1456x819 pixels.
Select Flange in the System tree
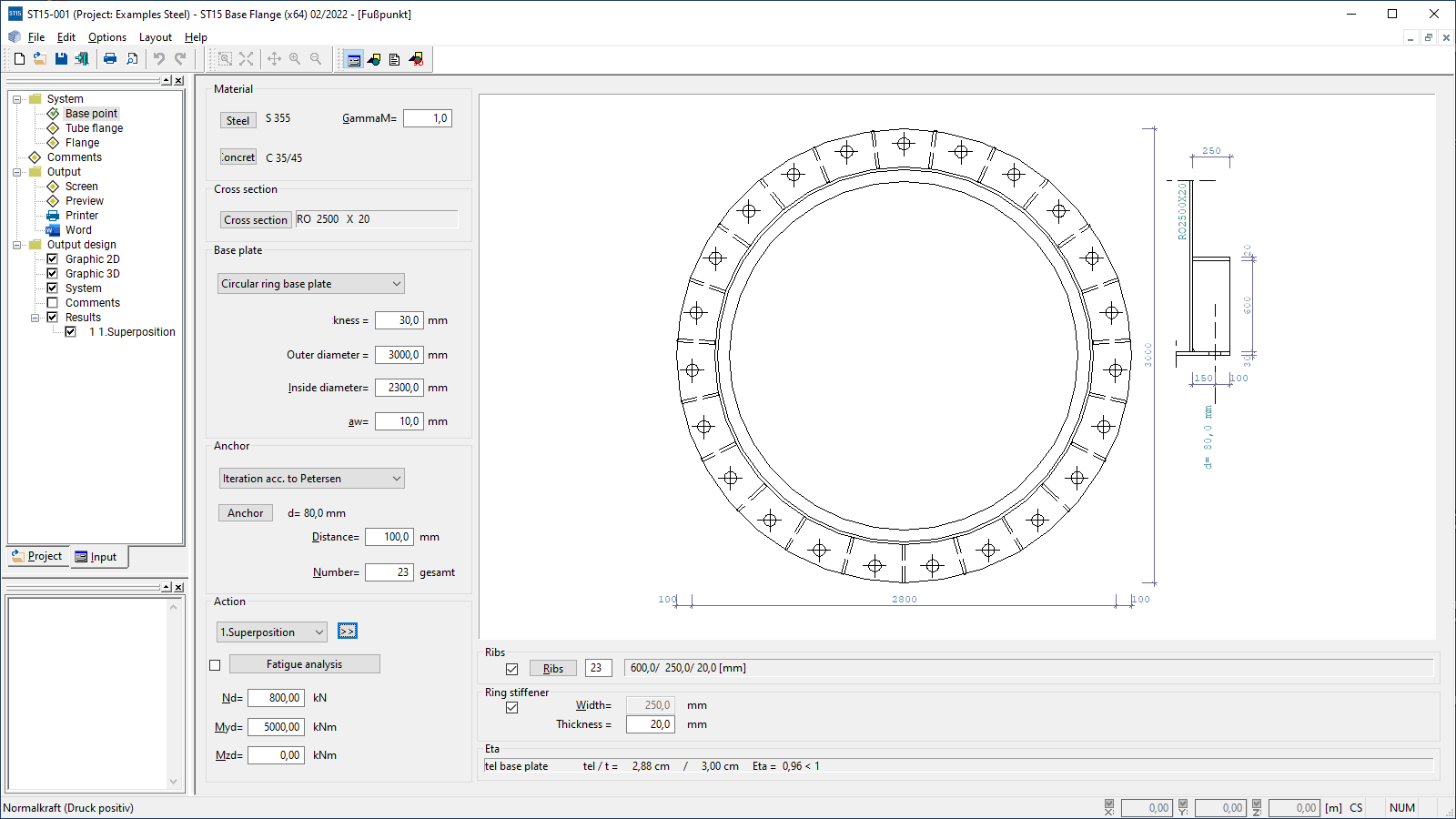(82, 143)
